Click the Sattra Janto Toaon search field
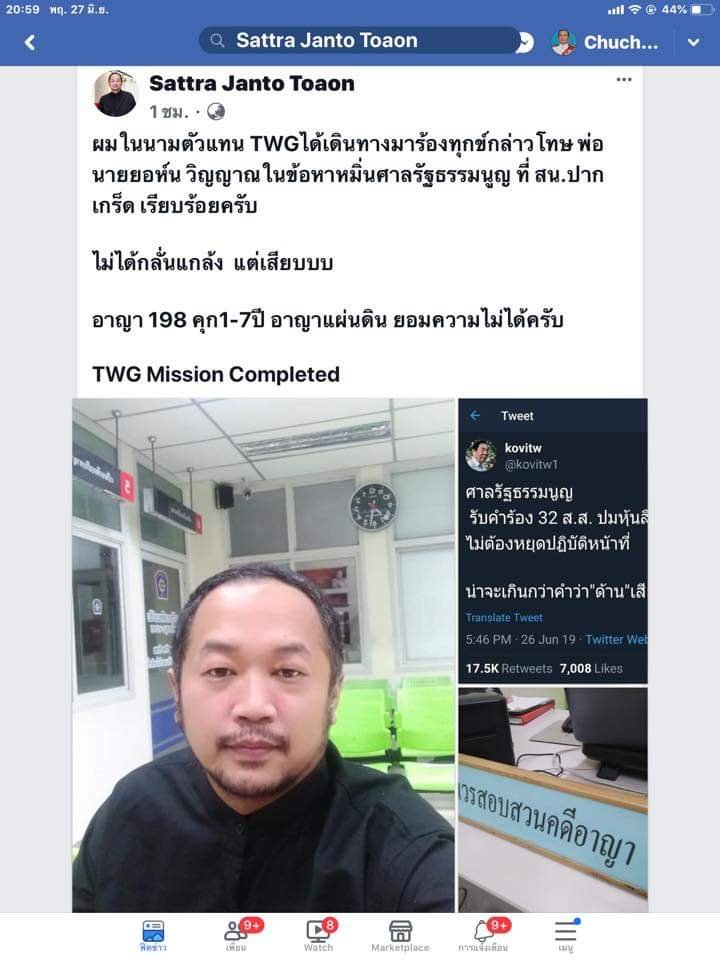 coord(359,41)
